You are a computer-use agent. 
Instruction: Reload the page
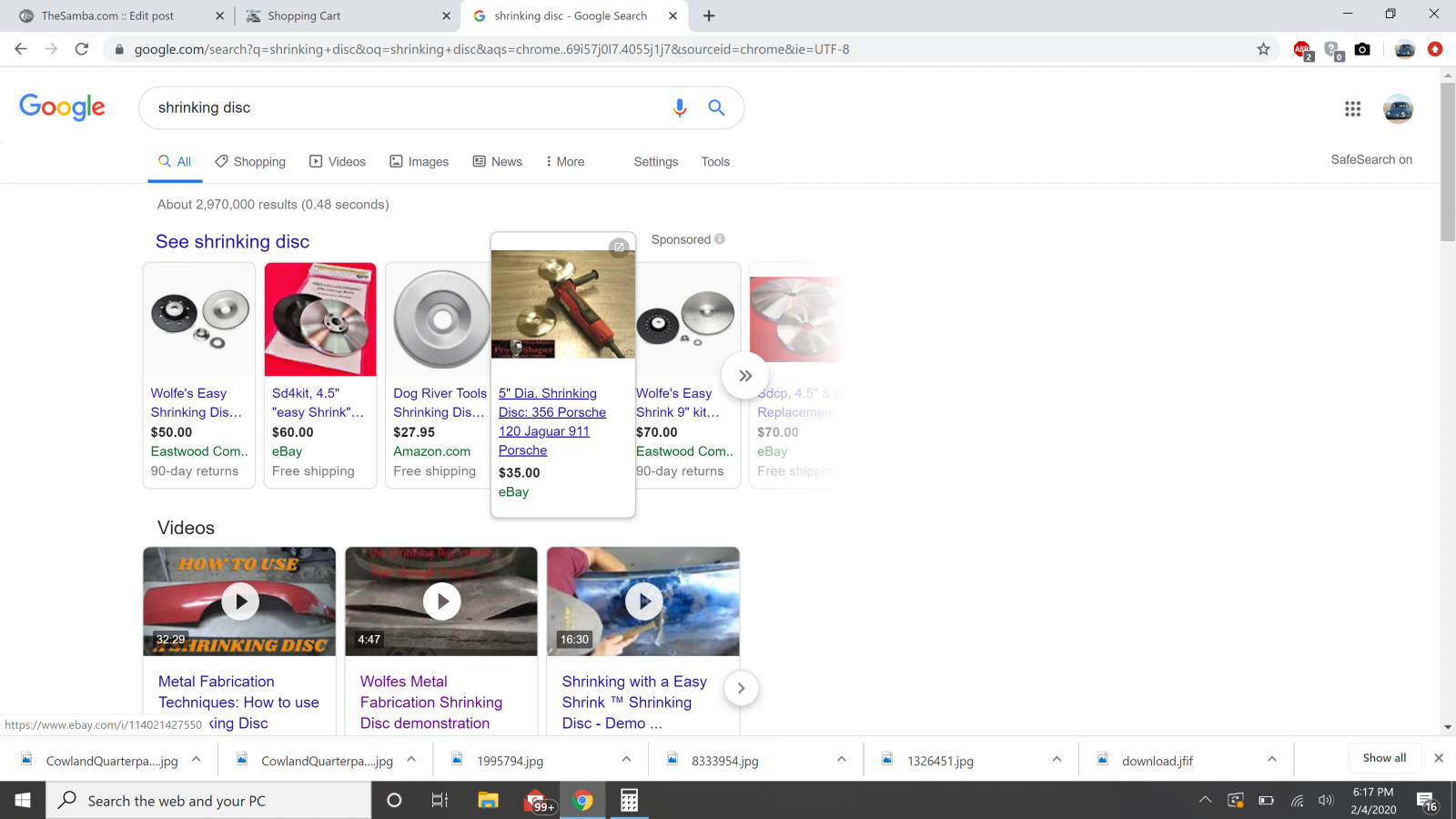[82, 49]
